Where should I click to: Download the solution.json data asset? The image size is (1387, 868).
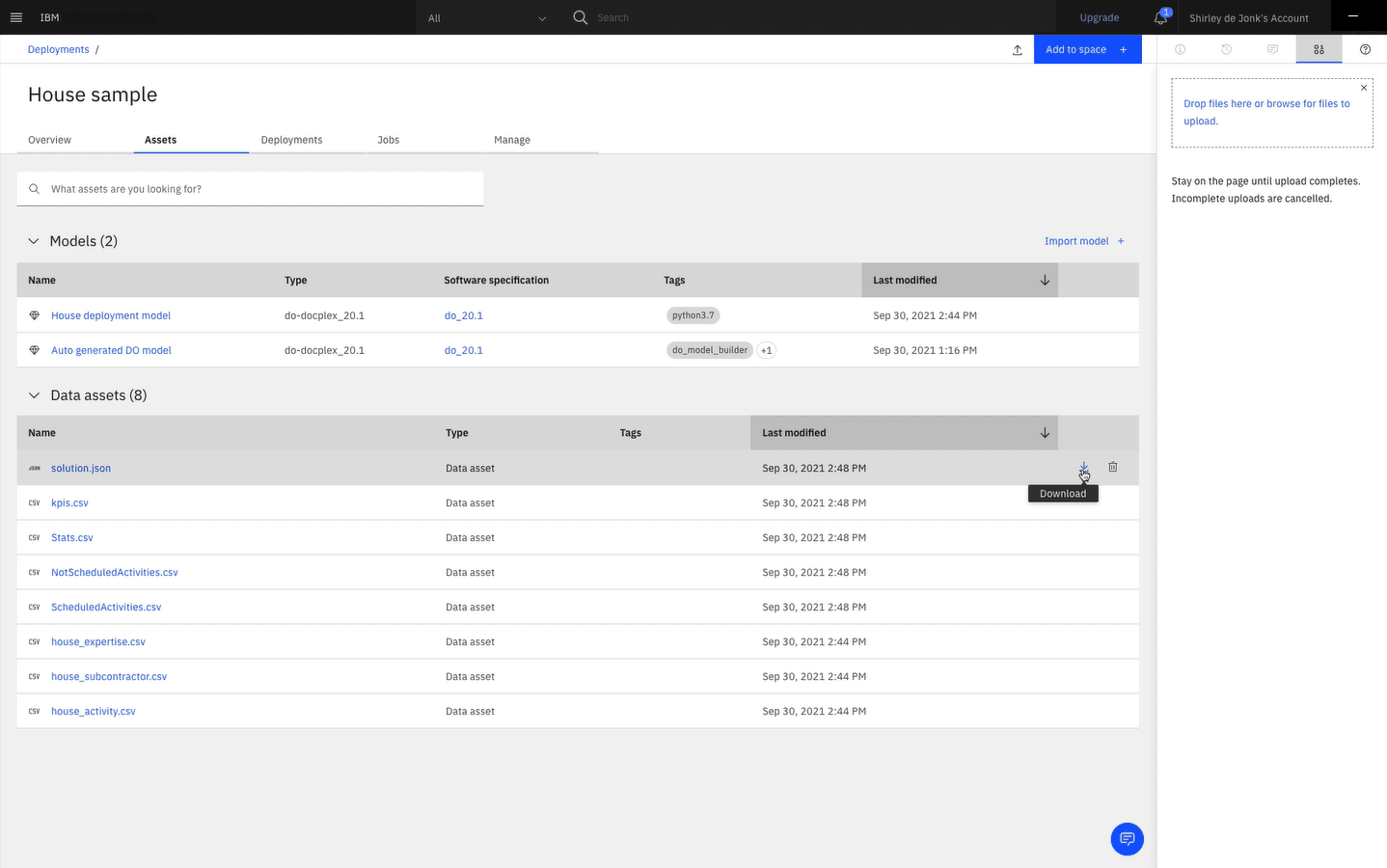click(1083, 467)
